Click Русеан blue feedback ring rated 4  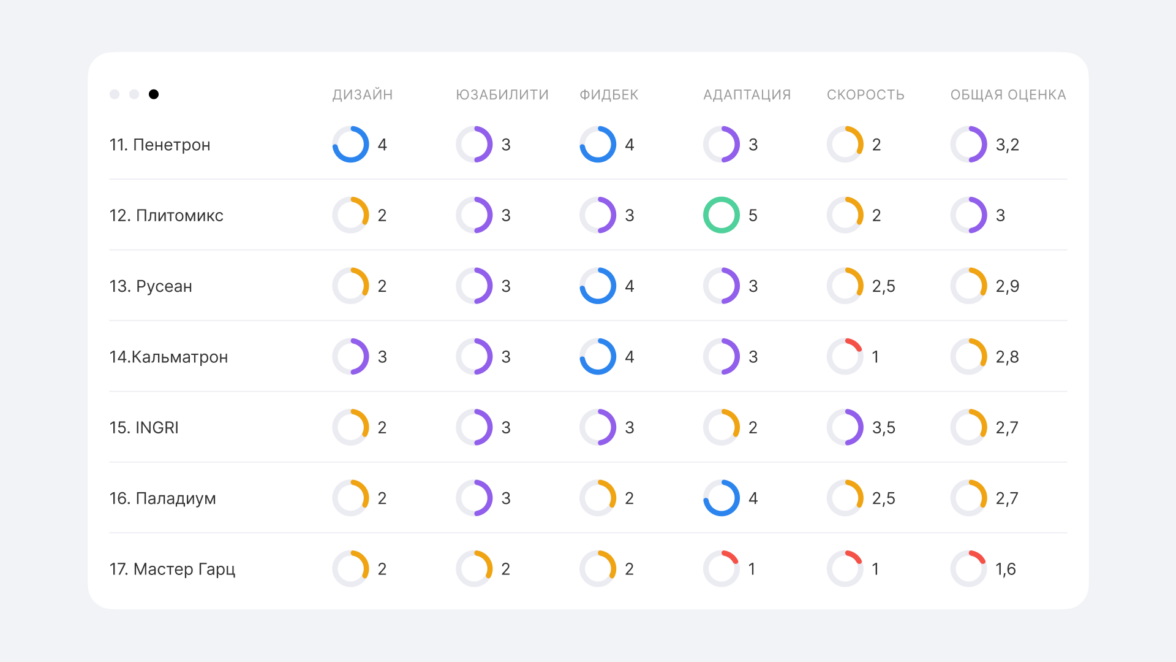tap(598, 286)
